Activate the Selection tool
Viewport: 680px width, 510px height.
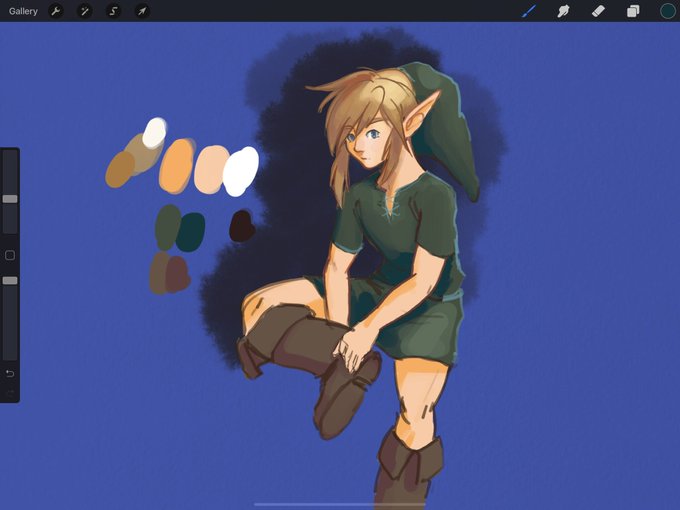click(x=113, y=11)
